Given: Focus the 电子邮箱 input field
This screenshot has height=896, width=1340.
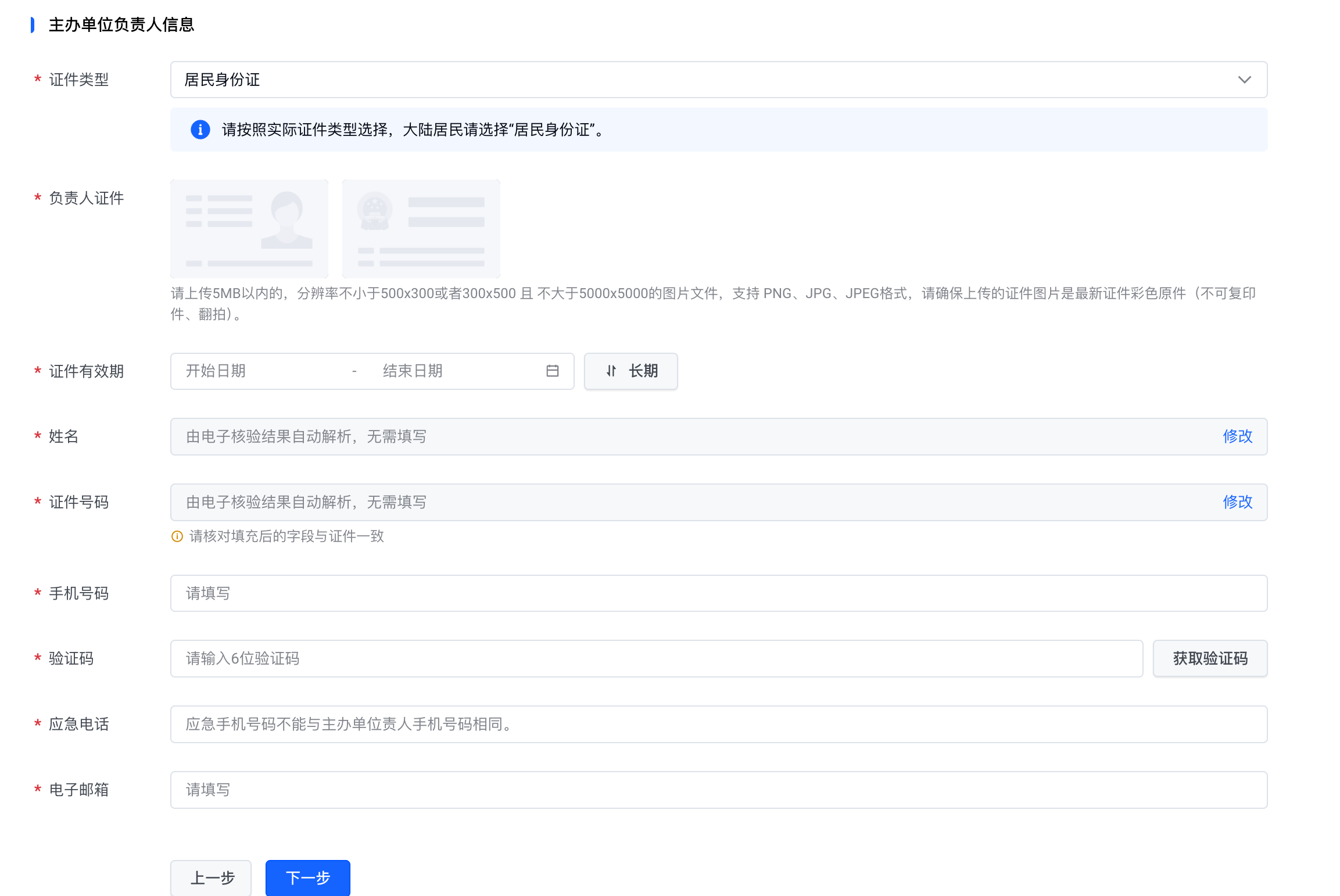Looking at the screenshot, I should tap(718, 790).
